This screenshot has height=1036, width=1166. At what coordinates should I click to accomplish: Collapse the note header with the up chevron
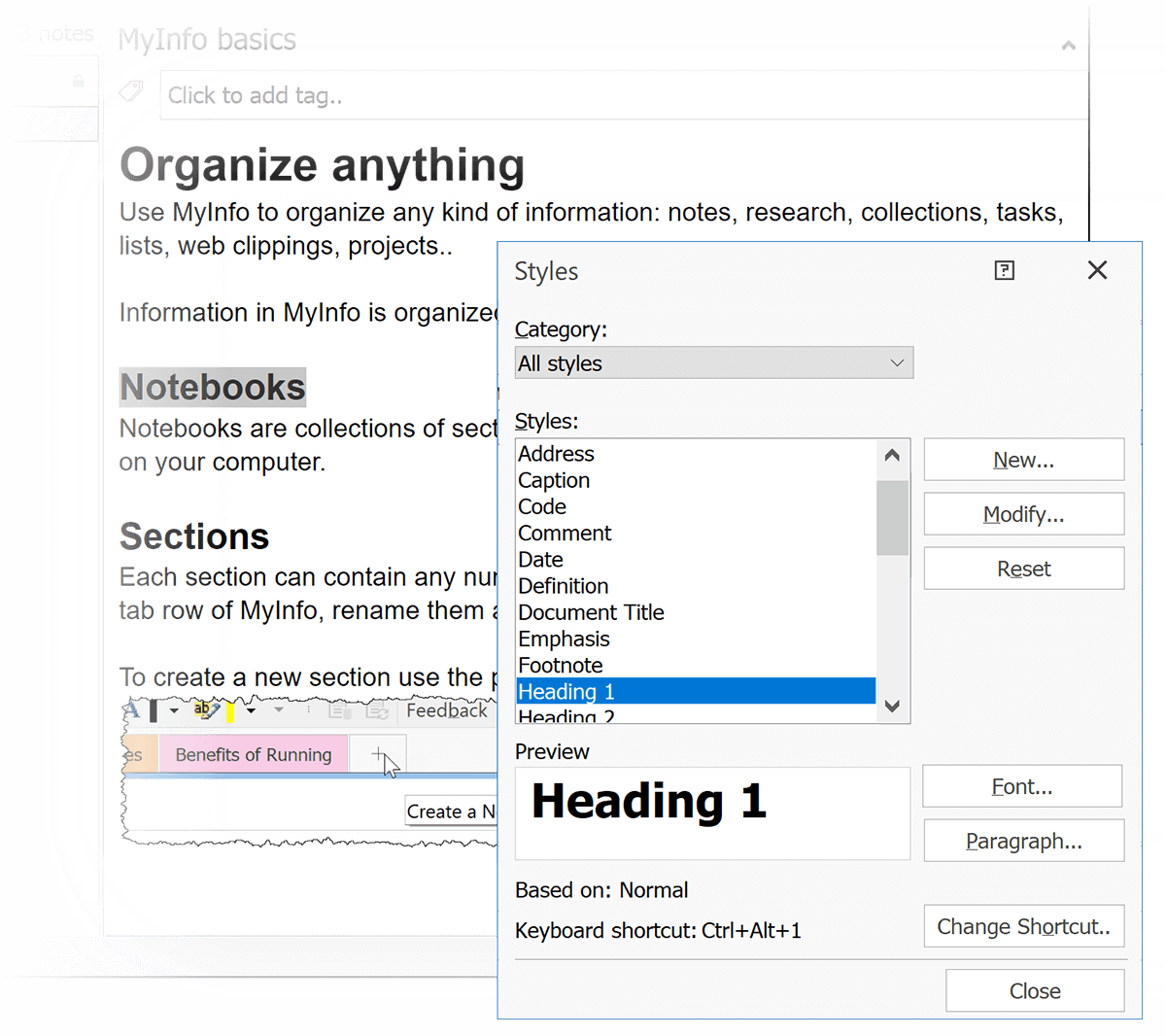coord(1069,45)
